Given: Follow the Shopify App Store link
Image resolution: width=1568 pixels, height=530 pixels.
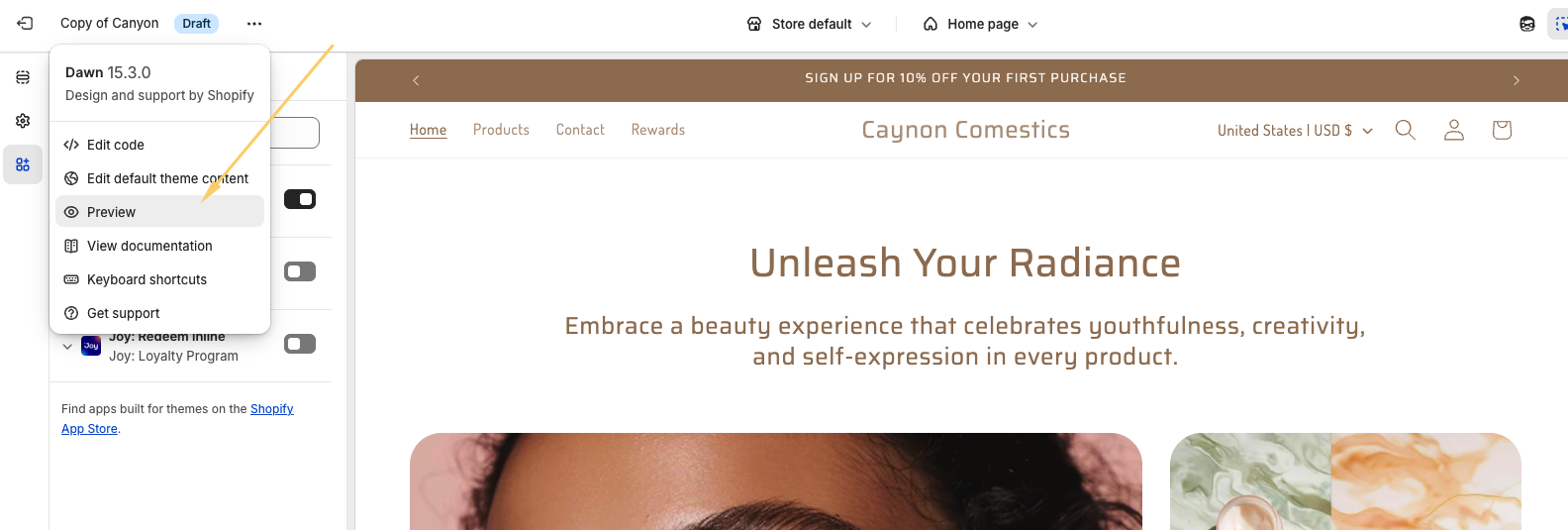Looking at the screenshot, I should coord(177,419).
